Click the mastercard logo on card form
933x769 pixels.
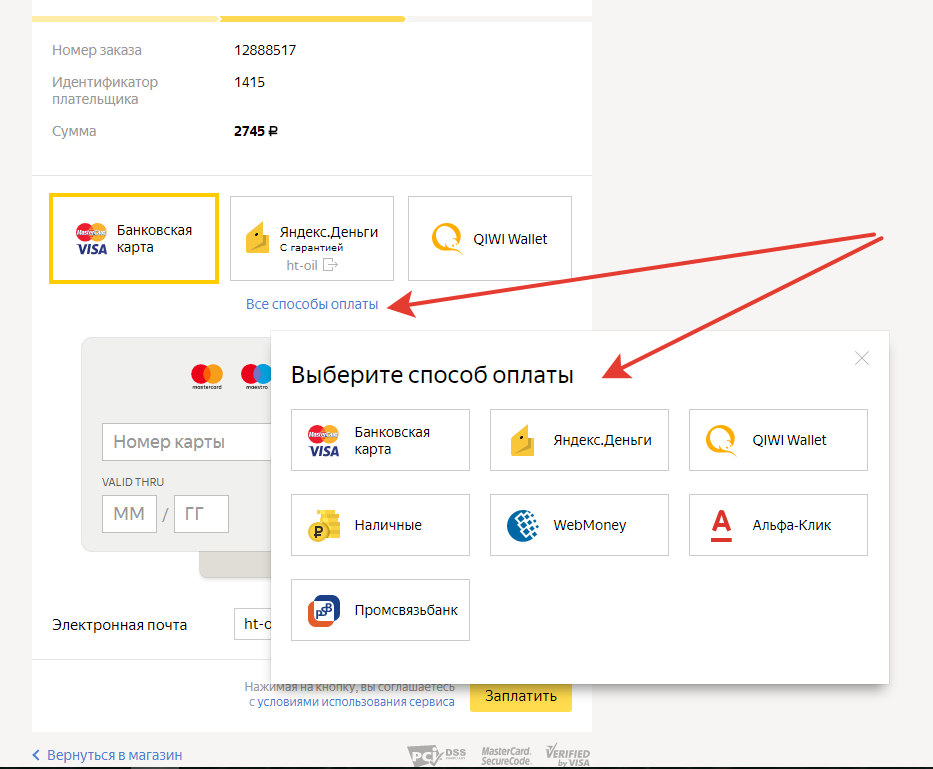206,377
